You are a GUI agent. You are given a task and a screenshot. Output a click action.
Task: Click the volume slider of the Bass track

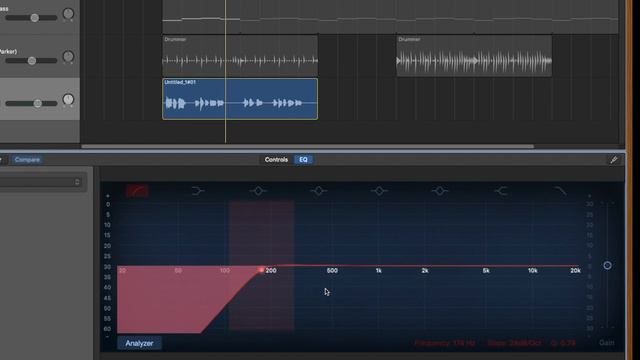click(x=31, y=18)
